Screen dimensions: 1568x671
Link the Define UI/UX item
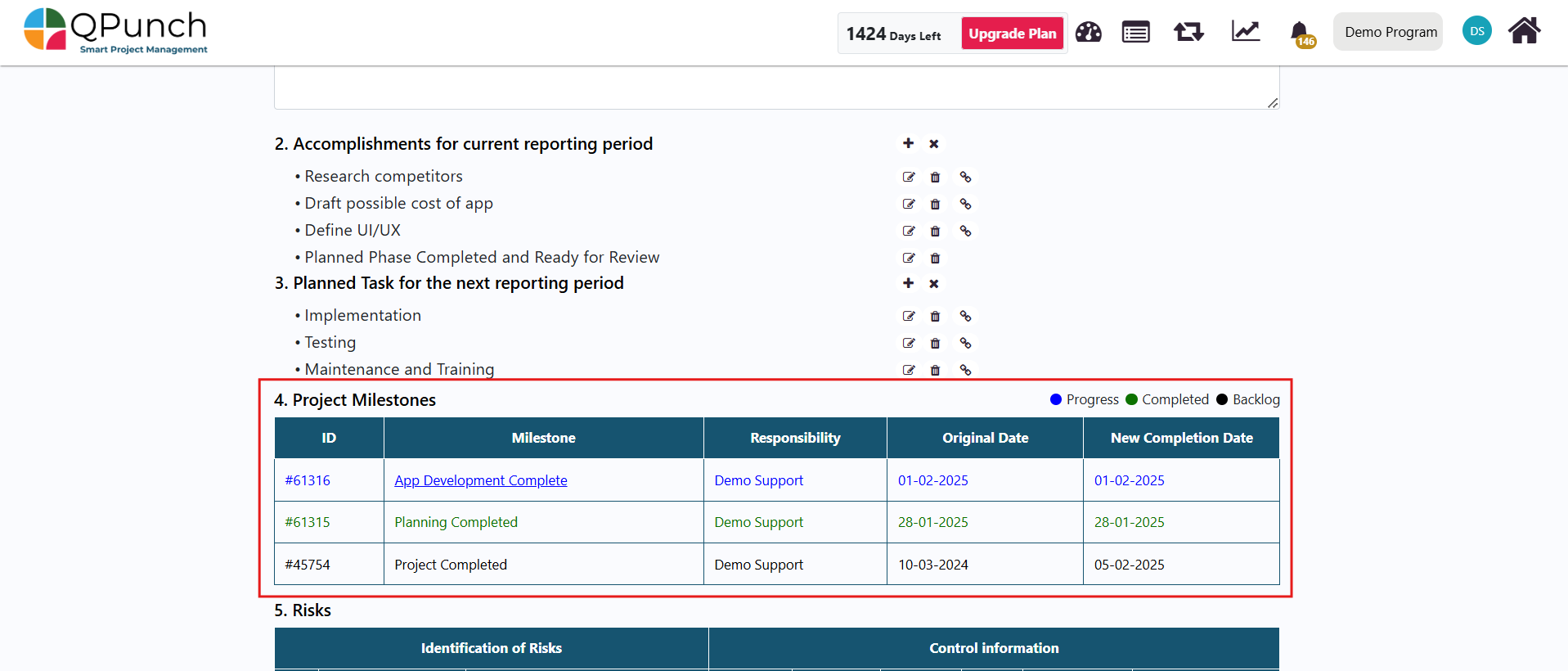(965, 231)
